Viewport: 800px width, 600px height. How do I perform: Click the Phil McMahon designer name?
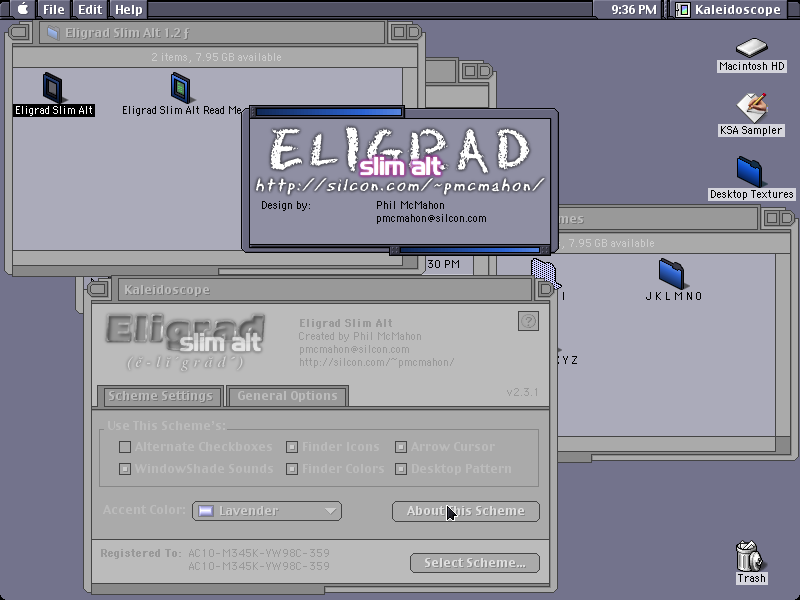pyautogui.click(x=410, y=205)
